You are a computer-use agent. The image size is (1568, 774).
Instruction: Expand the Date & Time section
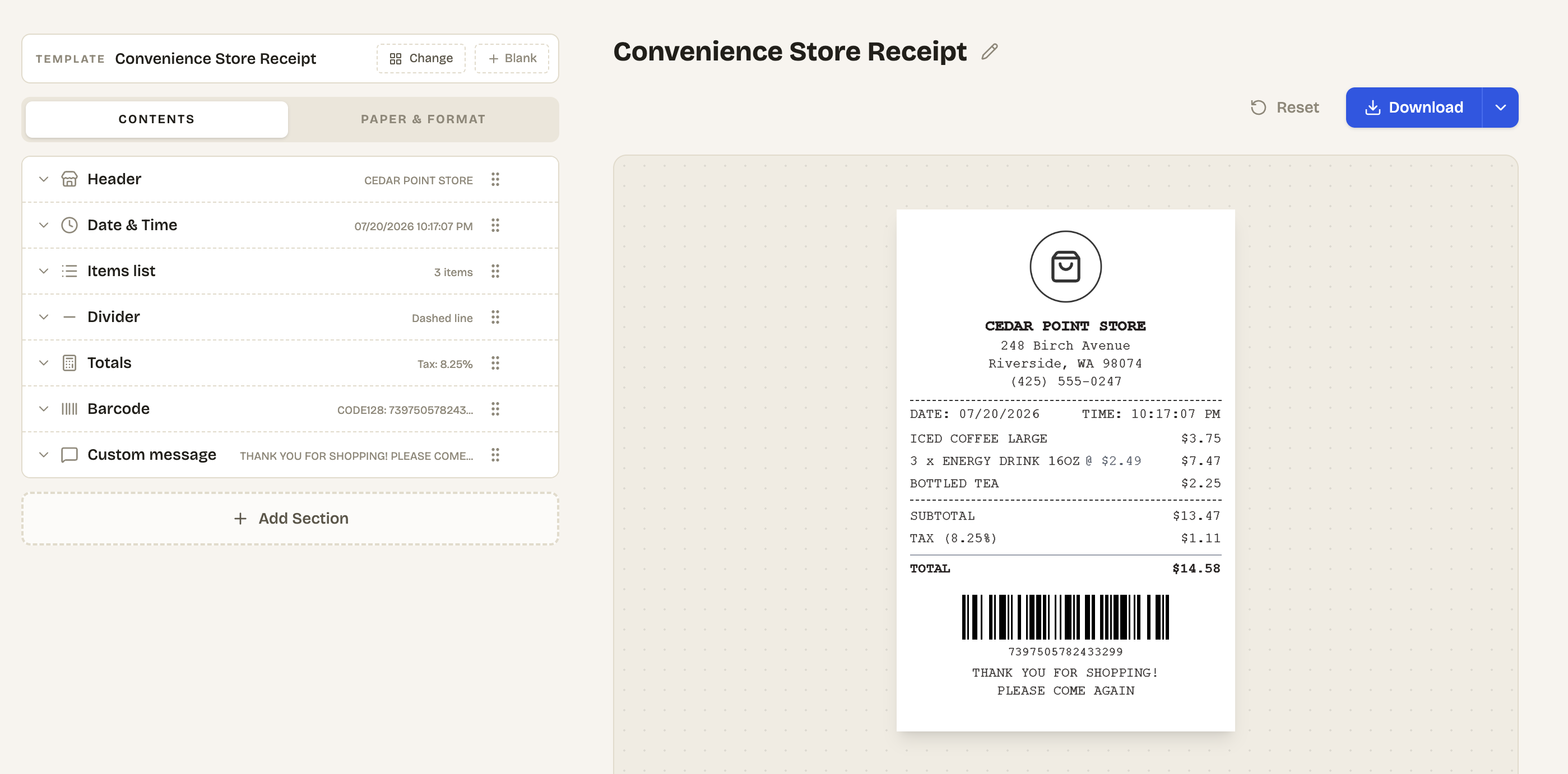click(x=44, y=225)
